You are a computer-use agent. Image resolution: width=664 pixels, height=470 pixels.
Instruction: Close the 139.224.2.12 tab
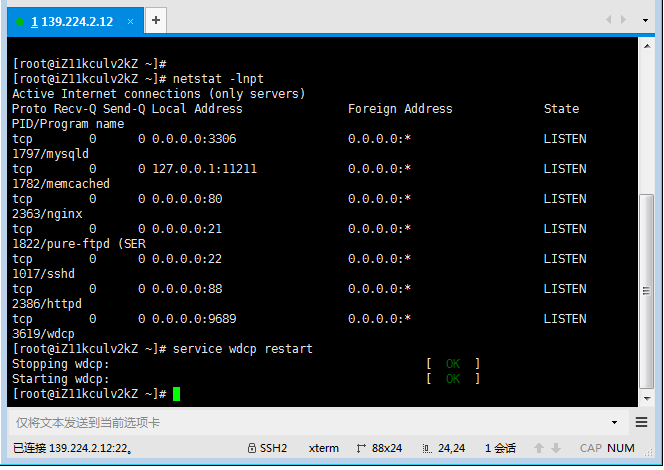130,22
